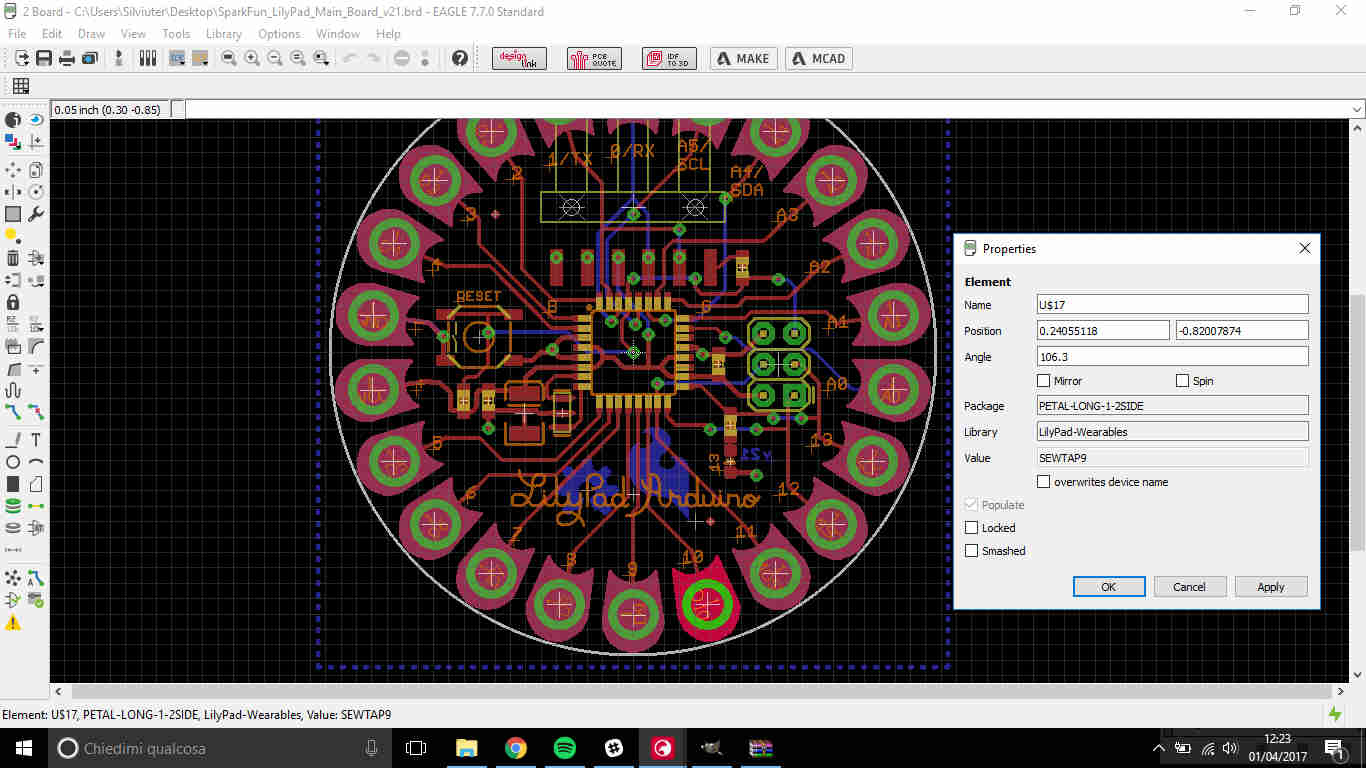Click Position Y field -0.82007874
Screen dimensions: 1366x768
tap(1242, 330)
